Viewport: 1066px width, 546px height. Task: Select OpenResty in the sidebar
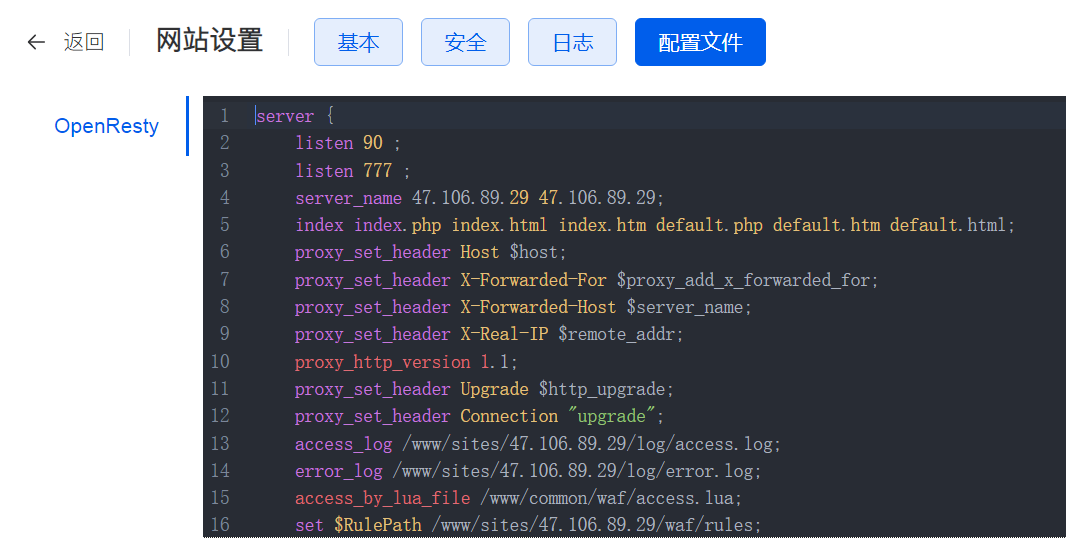pos(107,126)
